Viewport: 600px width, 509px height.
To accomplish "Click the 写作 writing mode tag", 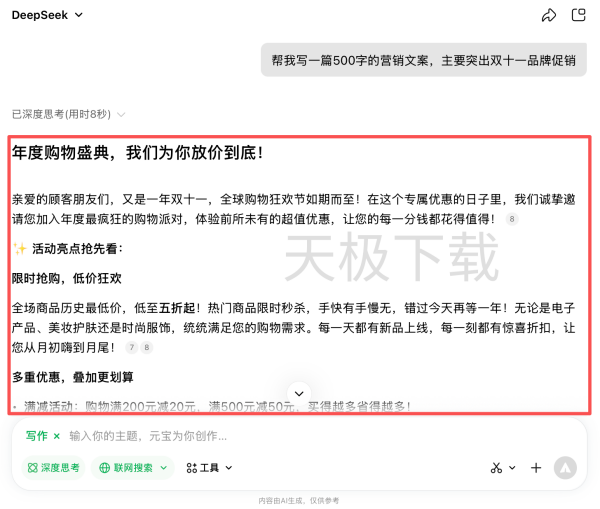I will [x=36, y=436].
